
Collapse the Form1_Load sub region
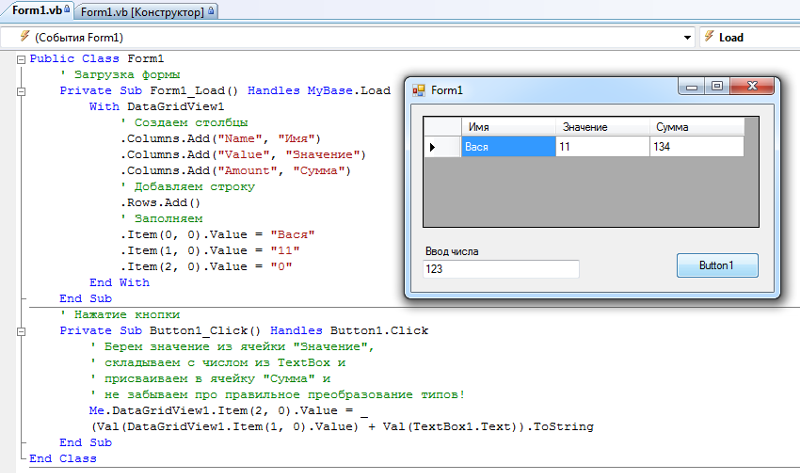tap(21, 91)
